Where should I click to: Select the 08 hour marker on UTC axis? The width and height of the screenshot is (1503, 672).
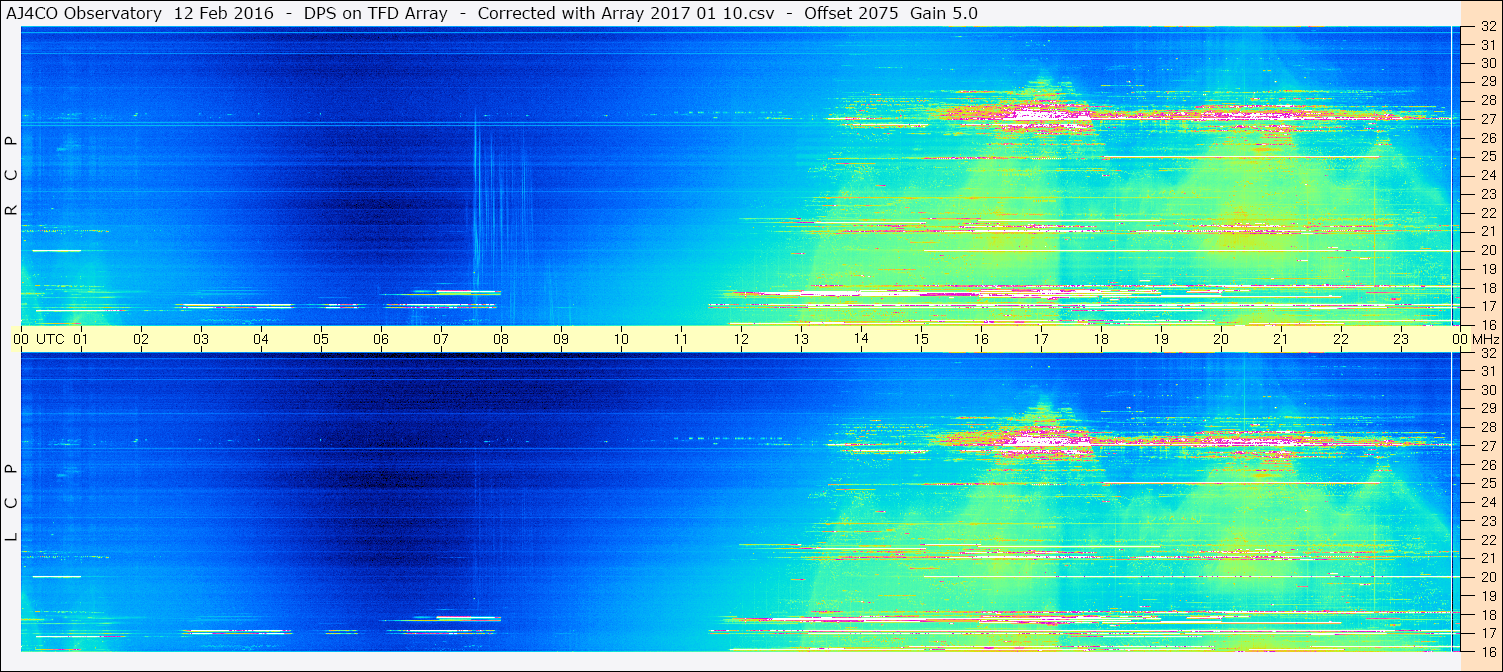tap(501, 339)
